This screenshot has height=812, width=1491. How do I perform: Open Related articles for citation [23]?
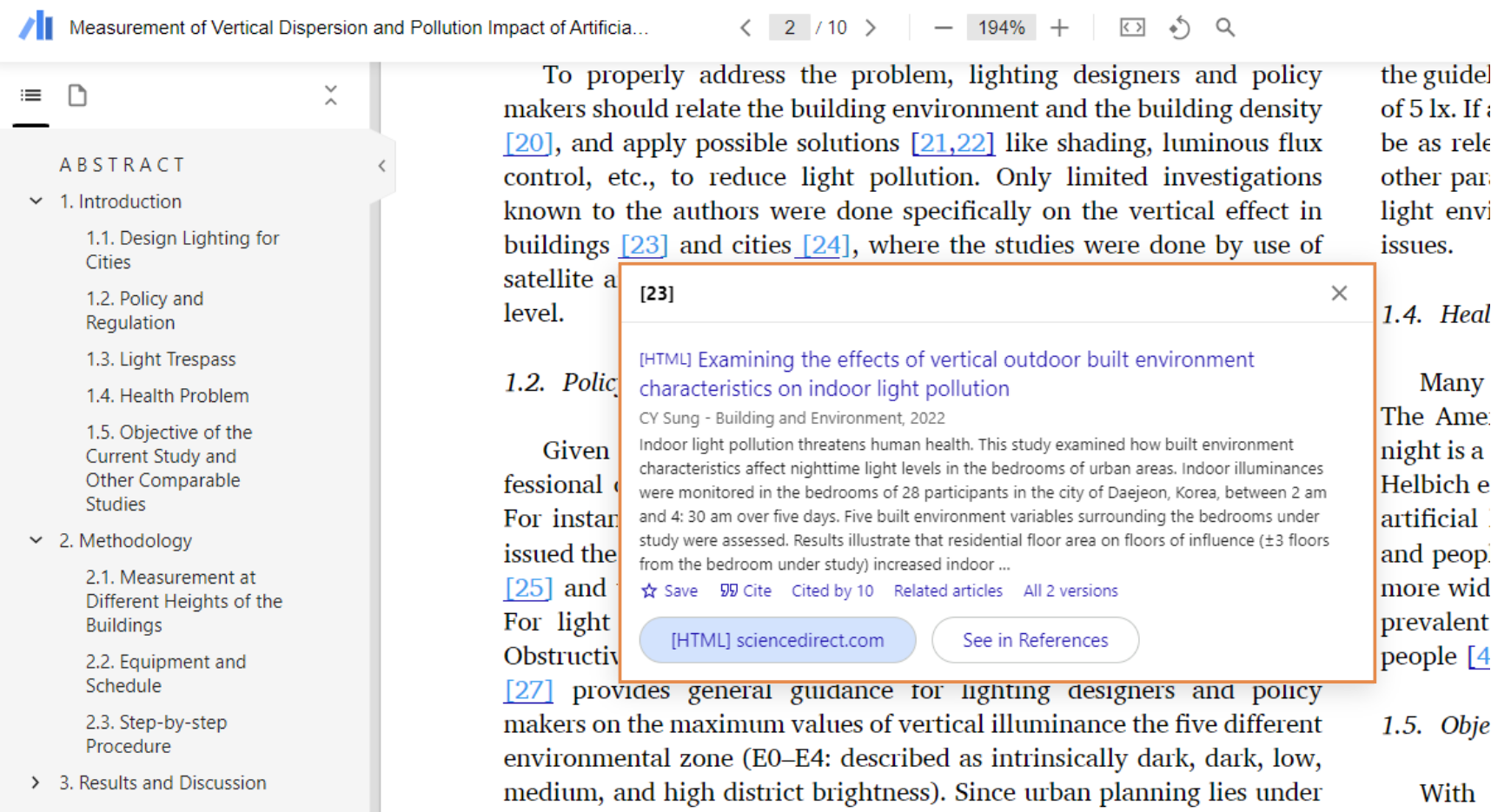coord(947,591)
